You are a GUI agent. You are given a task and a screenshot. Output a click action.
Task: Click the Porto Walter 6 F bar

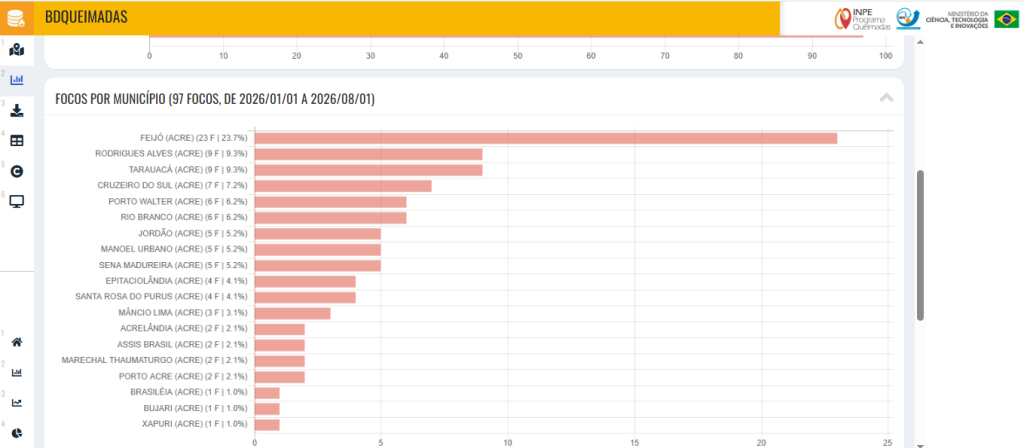coord(330,202)
